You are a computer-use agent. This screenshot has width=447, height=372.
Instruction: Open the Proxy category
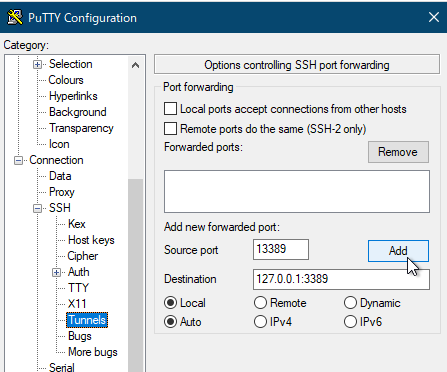(62, 192)
